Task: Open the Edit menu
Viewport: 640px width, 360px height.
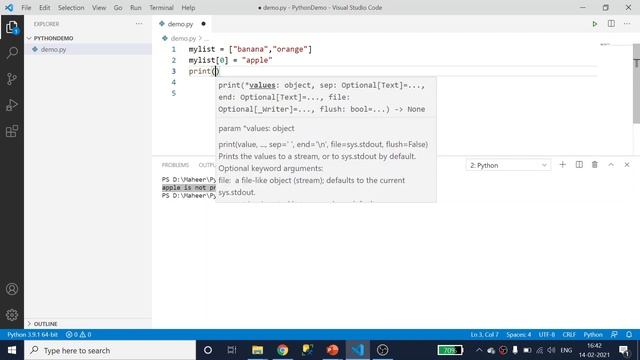Action: pos(44,8)
